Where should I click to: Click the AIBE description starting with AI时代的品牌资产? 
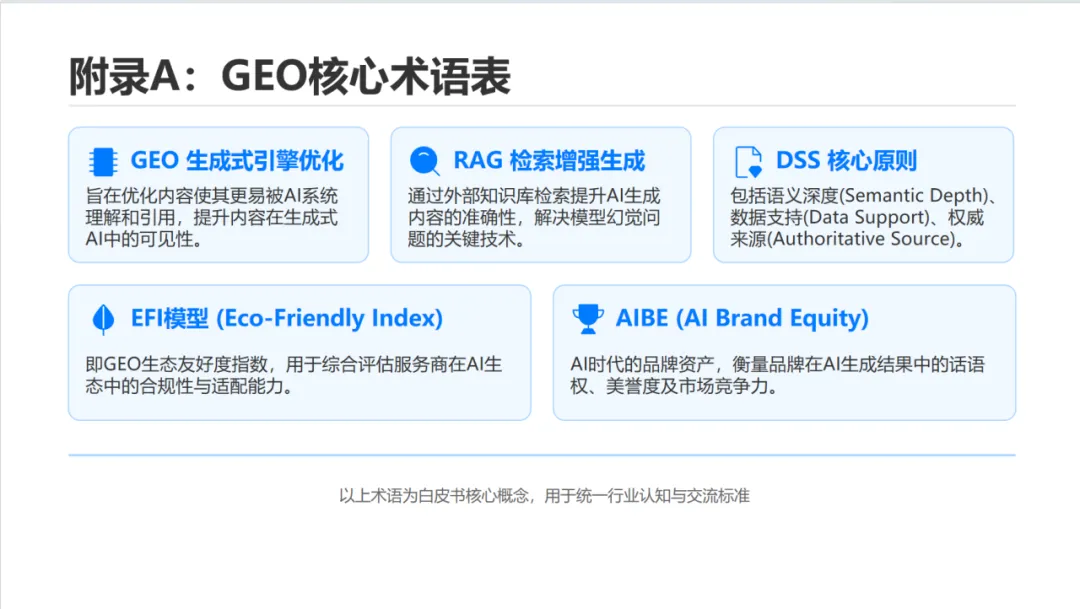click(777, 375)
